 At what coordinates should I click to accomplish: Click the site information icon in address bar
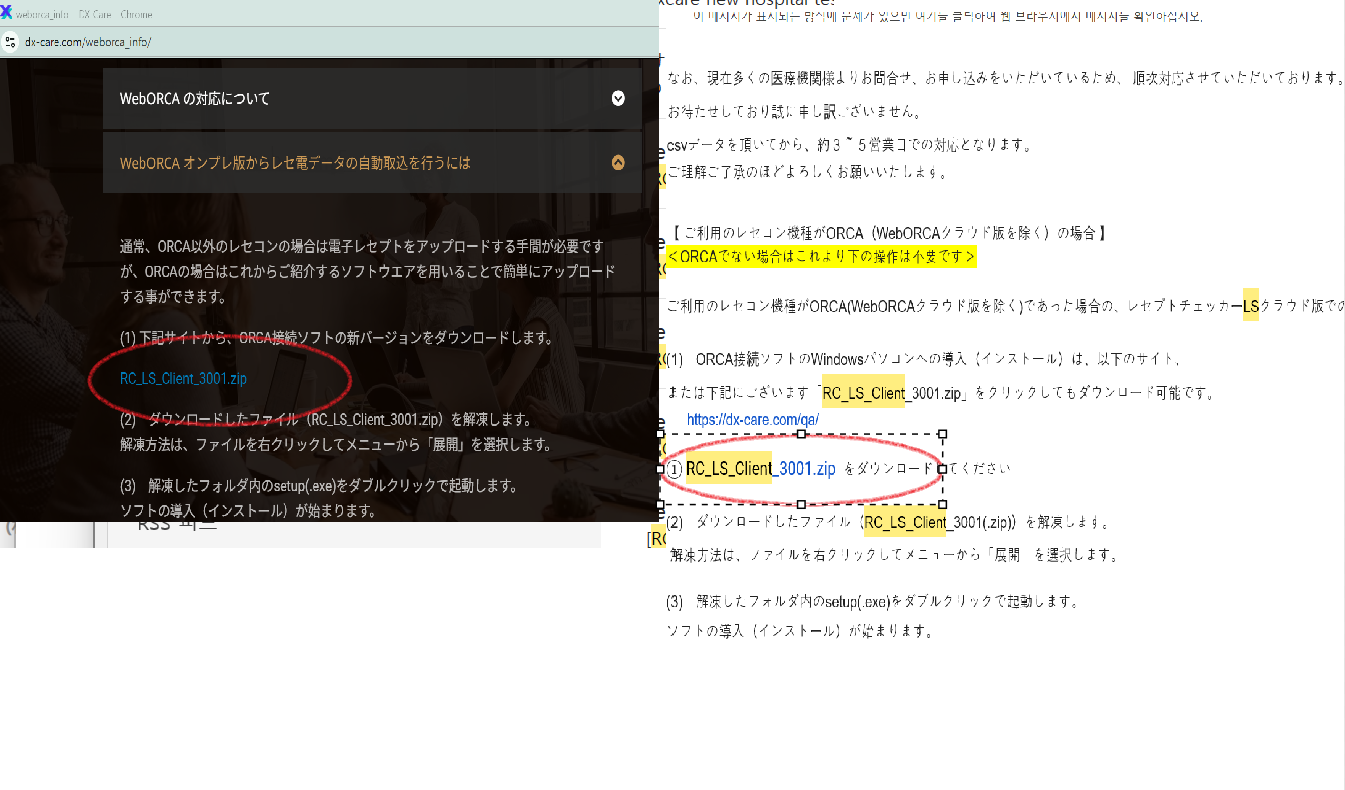(x=10, y=42)
